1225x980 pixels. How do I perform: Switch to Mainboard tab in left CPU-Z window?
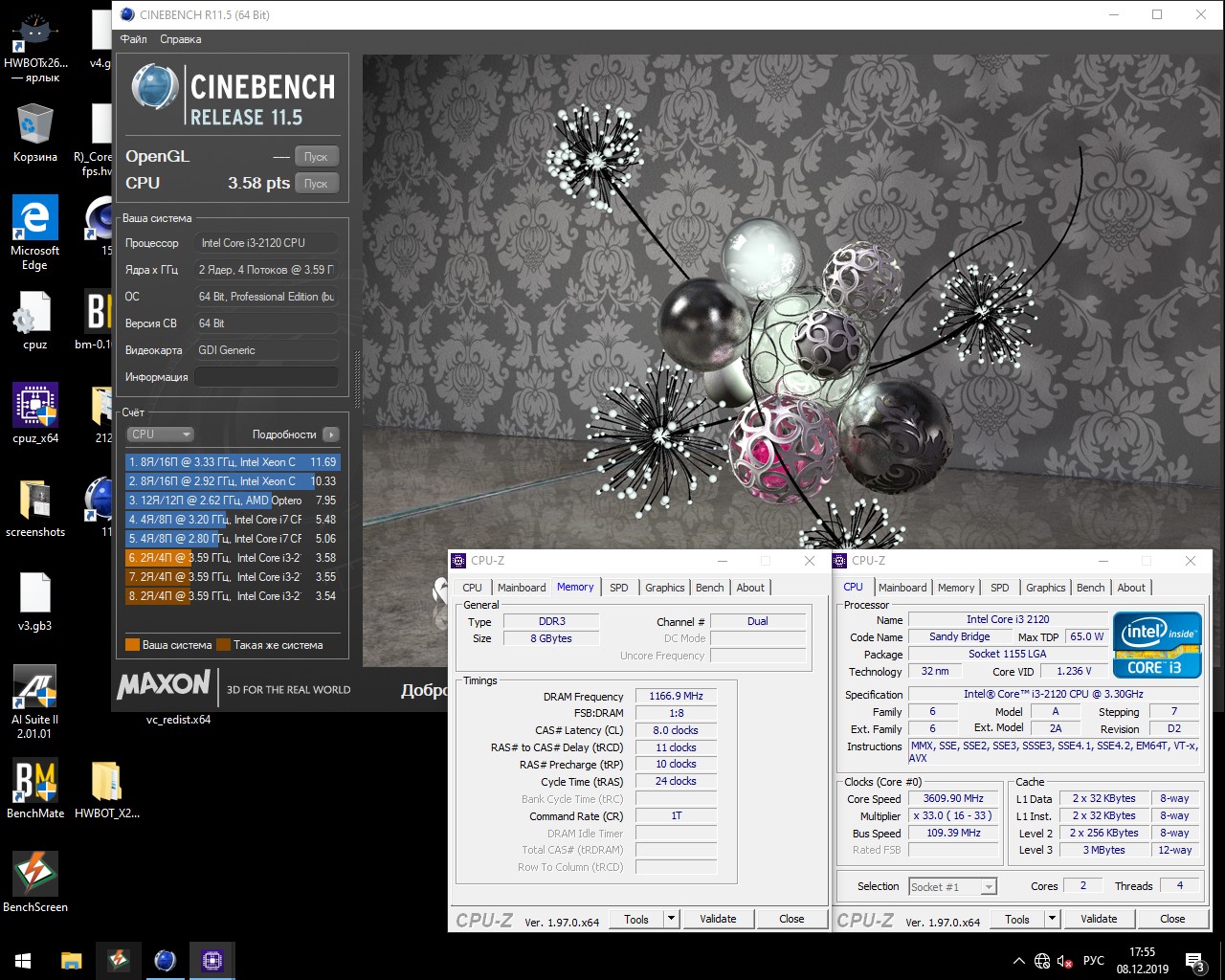522,588
